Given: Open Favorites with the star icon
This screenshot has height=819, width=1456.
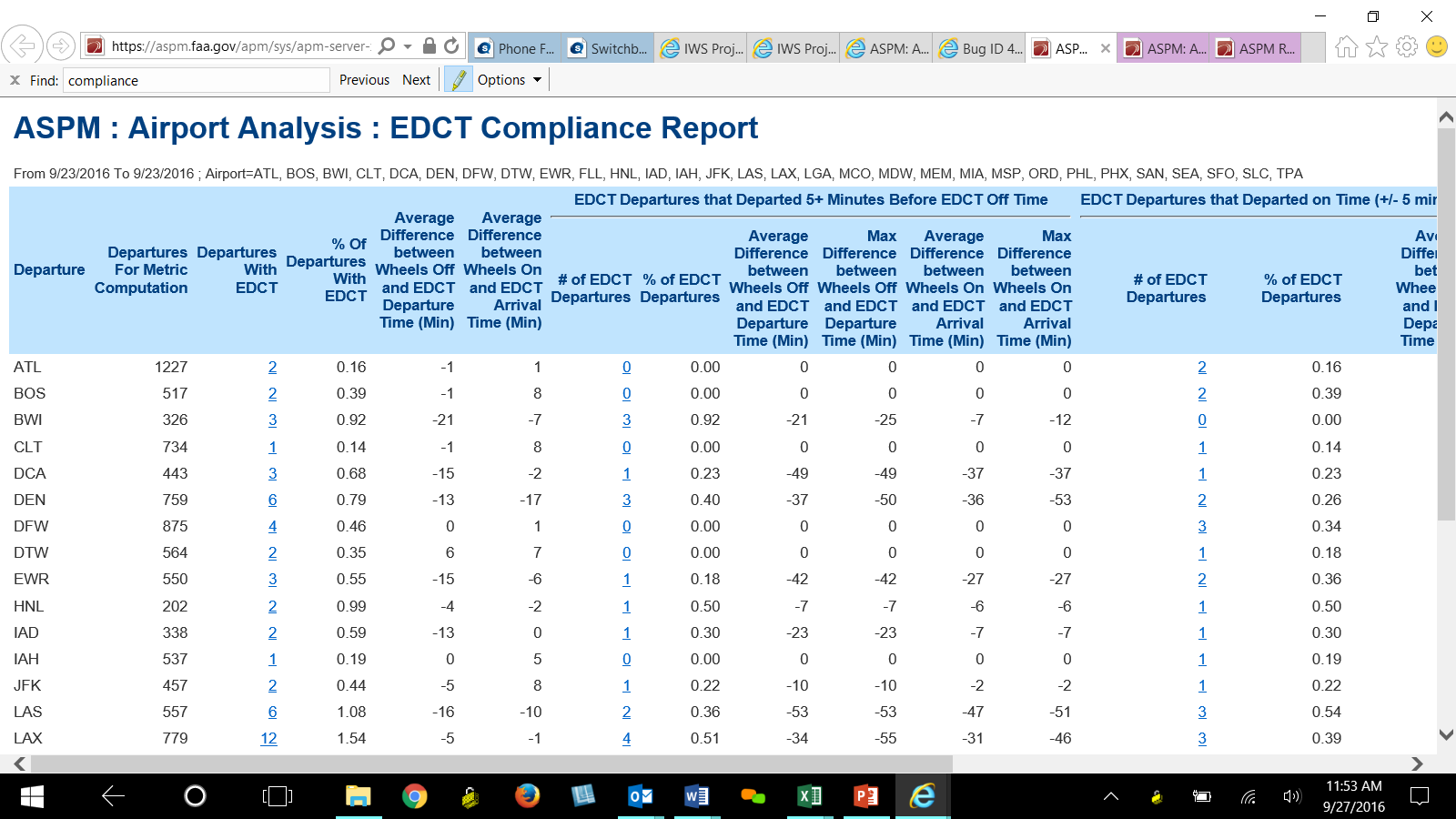Looking at the screenshot, I should click(x=1376, y=45).
